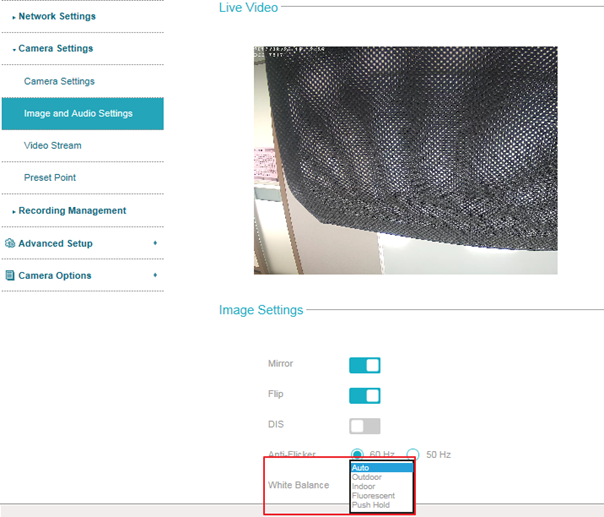
Task: Select the 60 Hz anti-flicker radio button
Action: point(356,454)
